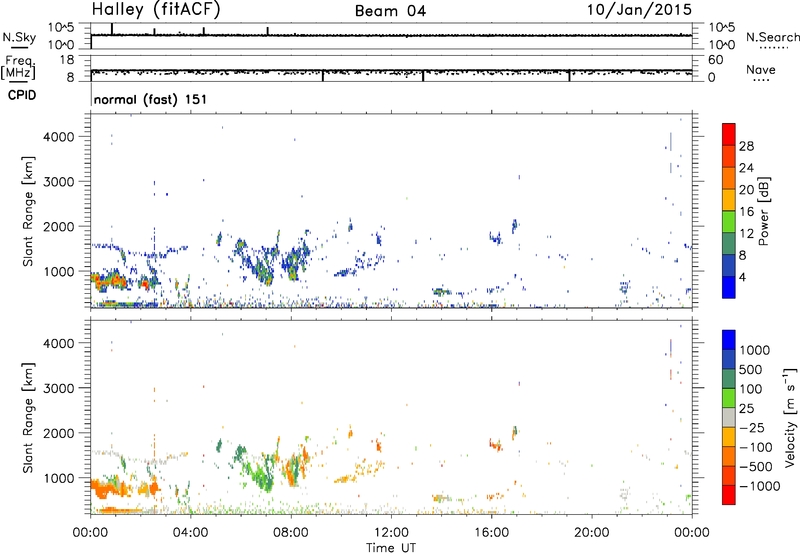Pick the gray -25 to 25 velocity colorbar segment
The image size is (800, 554).
729,417
